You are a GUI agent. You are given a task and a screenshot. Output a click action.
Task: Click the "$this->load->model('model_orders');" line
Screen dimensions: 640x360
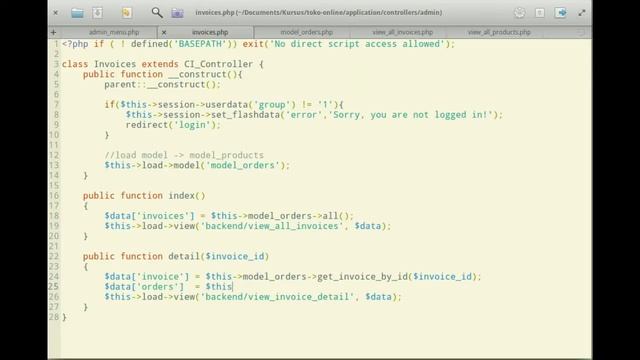click(197, 165)
